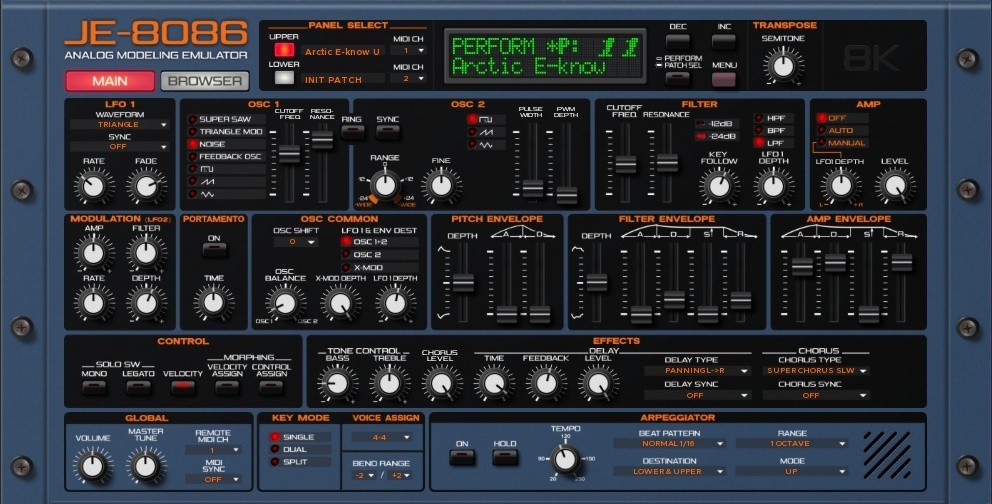Open the LFO 1 Waveform dropdown
The image size is (992, 504).
(118, 125)
